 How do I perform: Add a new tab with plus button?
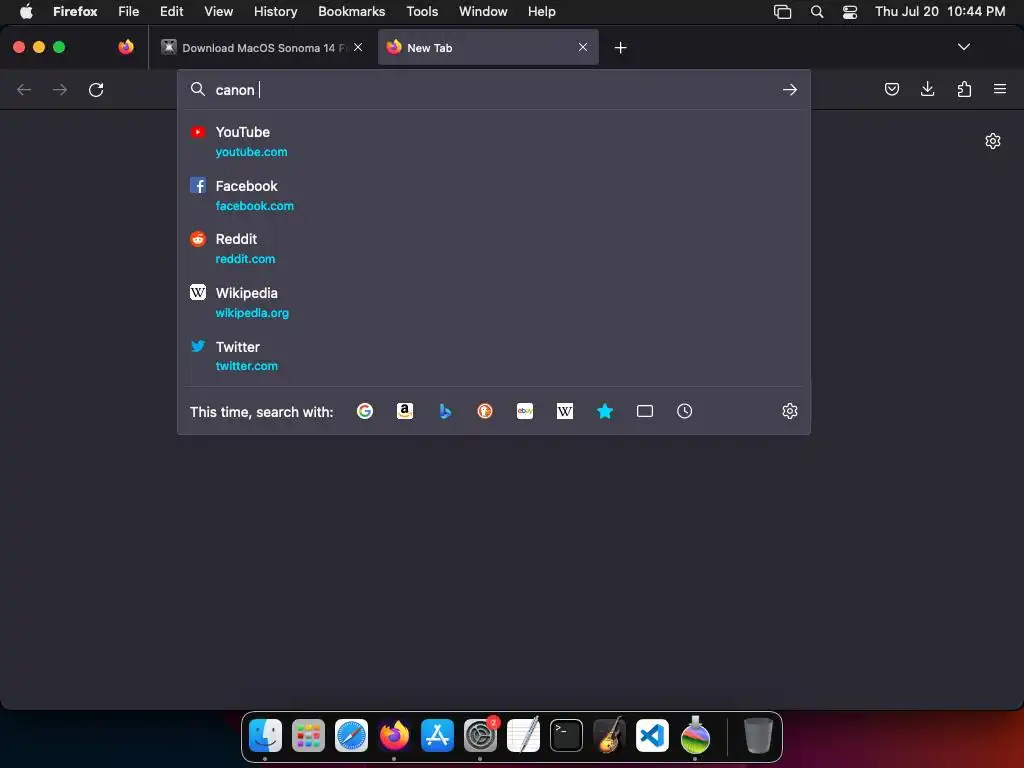click(620, 48)
